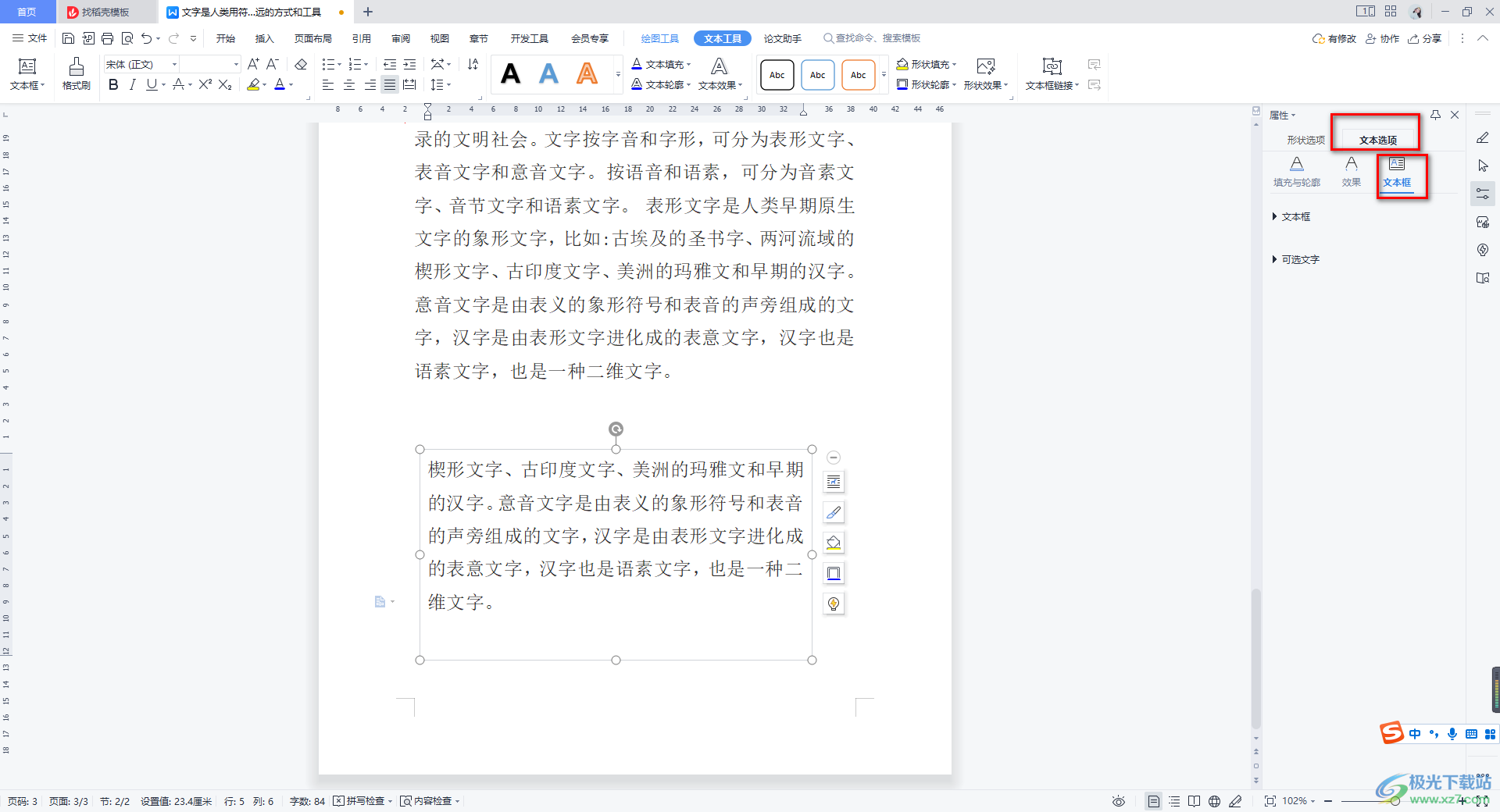This screenshot has width=1500, height=812.
Task: Click the selection arrow icon in right sidebar
Action: [x=1483, y=166]
